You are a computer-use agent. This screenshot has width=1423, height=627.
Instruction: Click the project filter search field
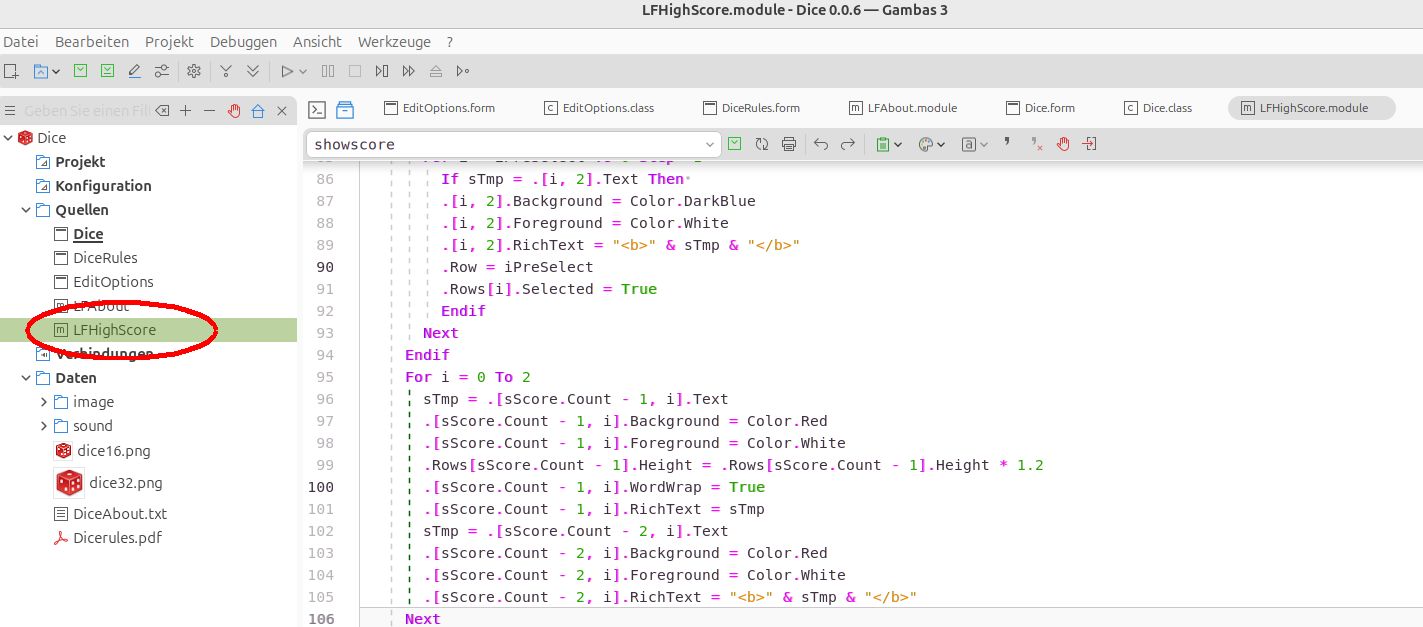86,111
